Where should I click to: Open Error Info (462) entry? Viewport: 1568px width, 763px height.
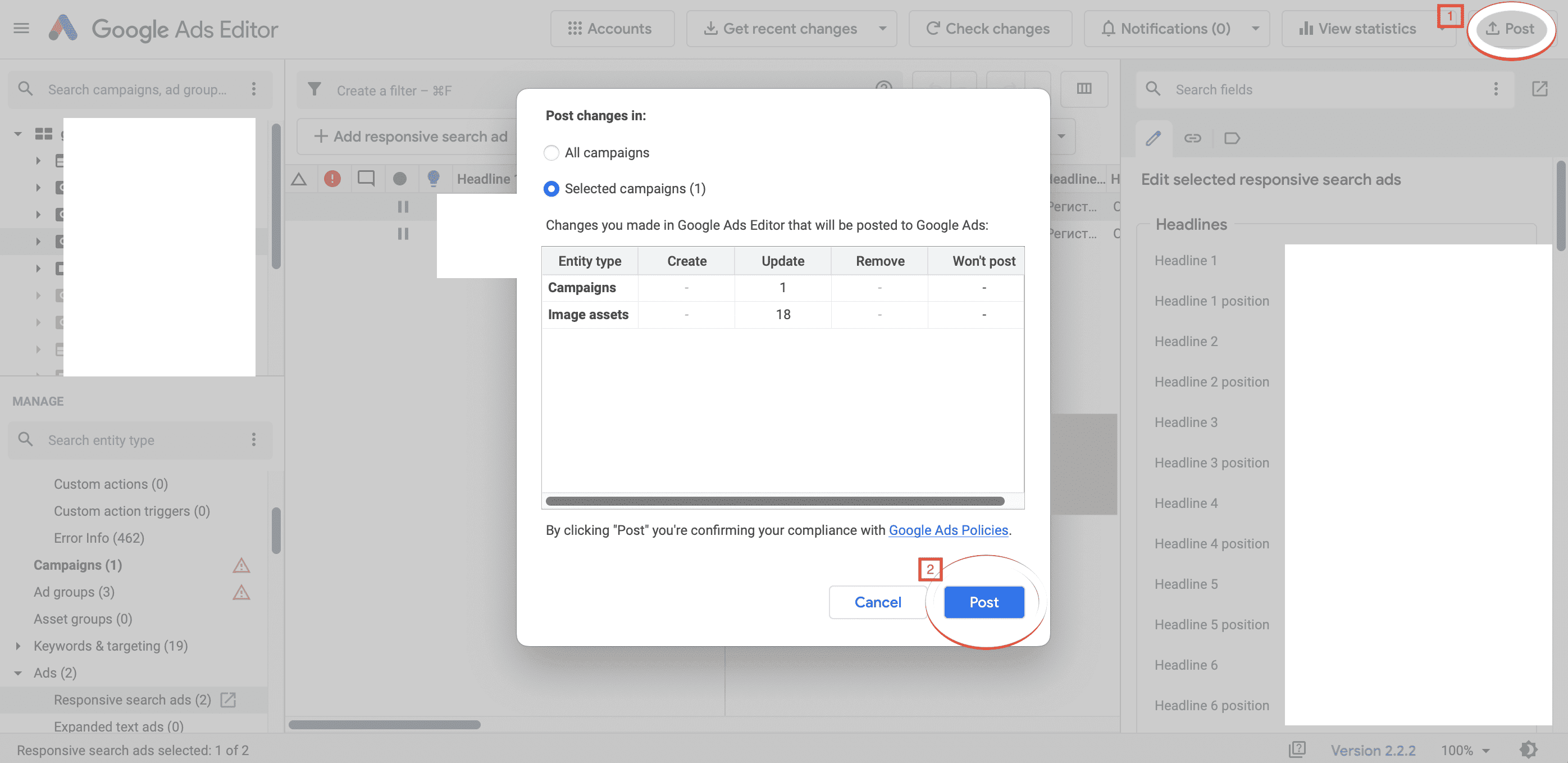pyautogui.click(x=99, y=538)
